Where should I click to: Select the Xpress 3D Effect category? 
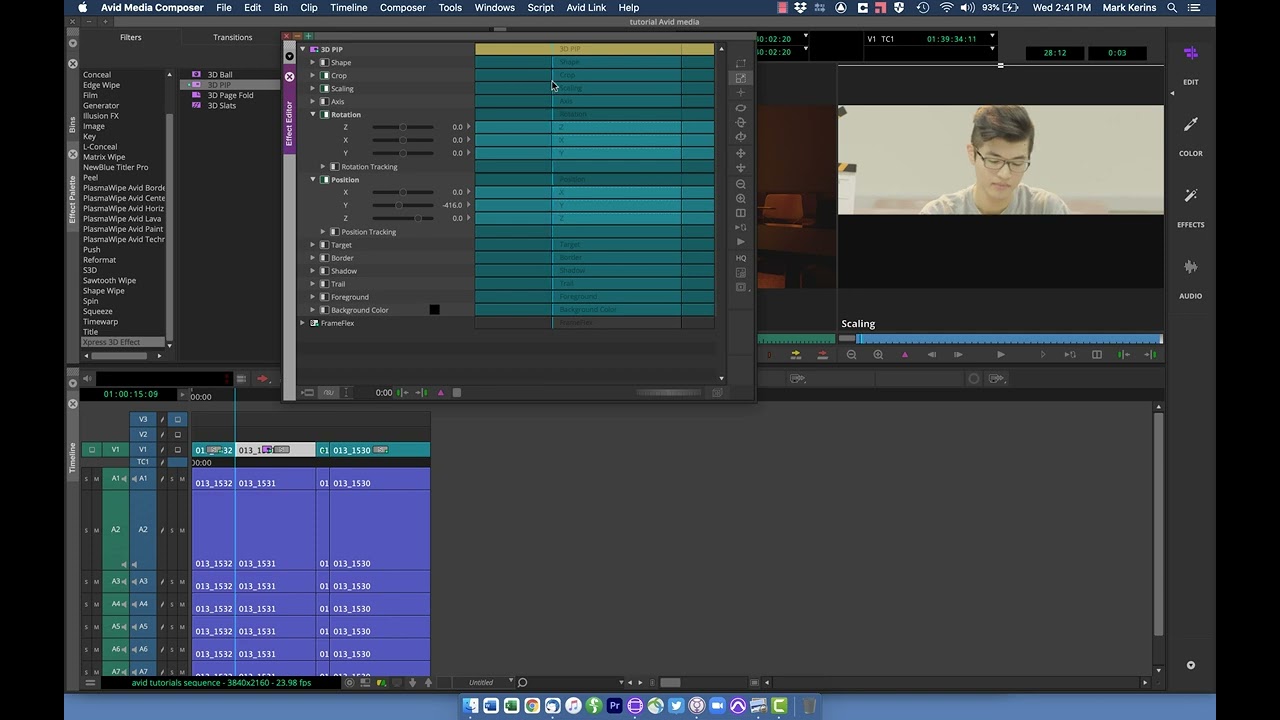click(112, 342)
